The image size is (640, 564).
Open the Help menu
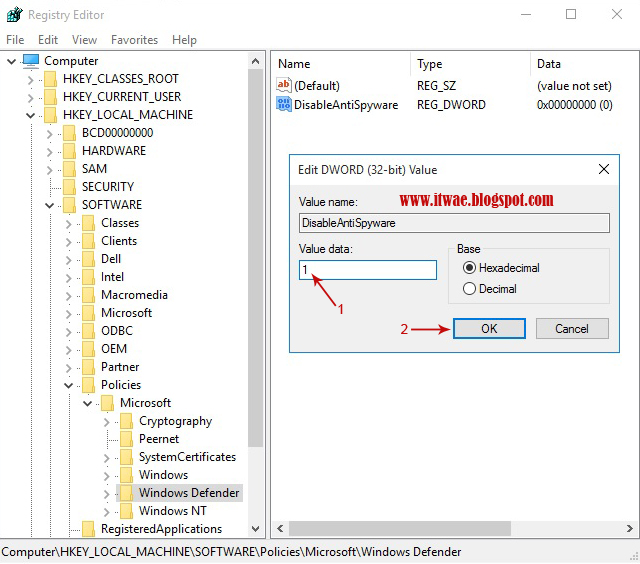[184, 40]
